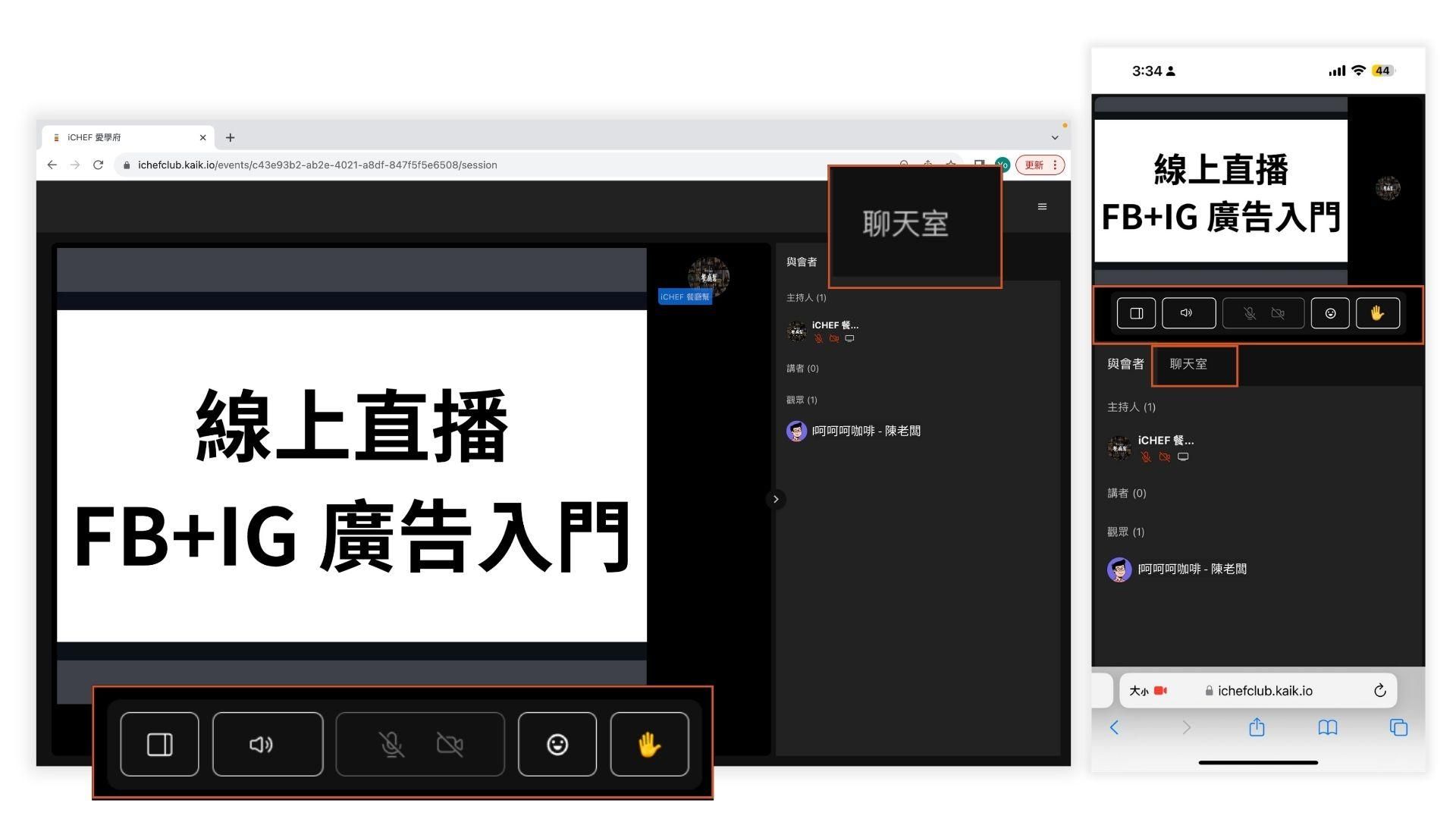Tap the Safari share icon on phone
The height and width of the screenshot is (819, 1456).
pos(1257,727)
